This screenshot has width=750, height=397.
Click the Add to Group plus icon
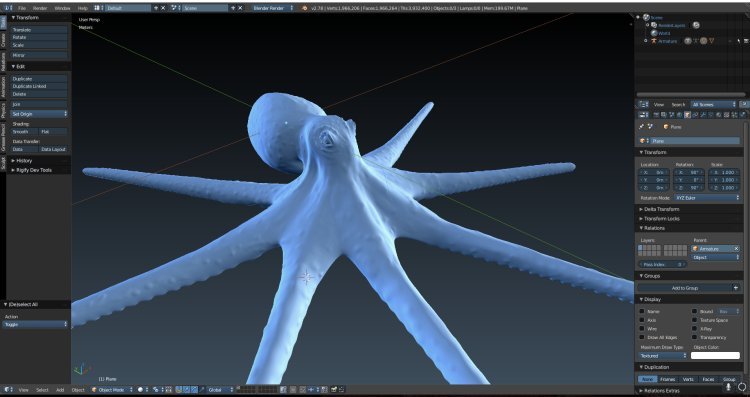[736, 288]
